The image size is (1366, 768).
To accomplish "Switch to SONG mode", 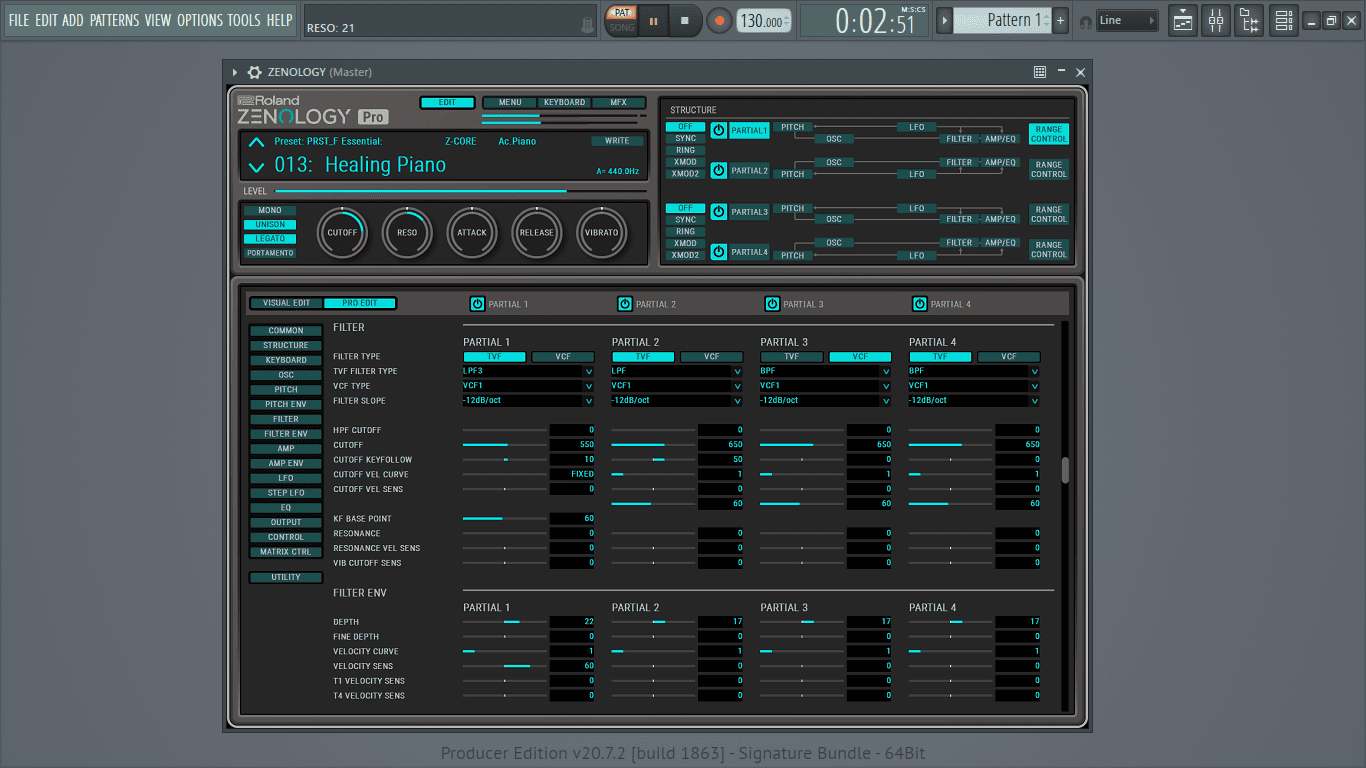I will click(622, 27).
